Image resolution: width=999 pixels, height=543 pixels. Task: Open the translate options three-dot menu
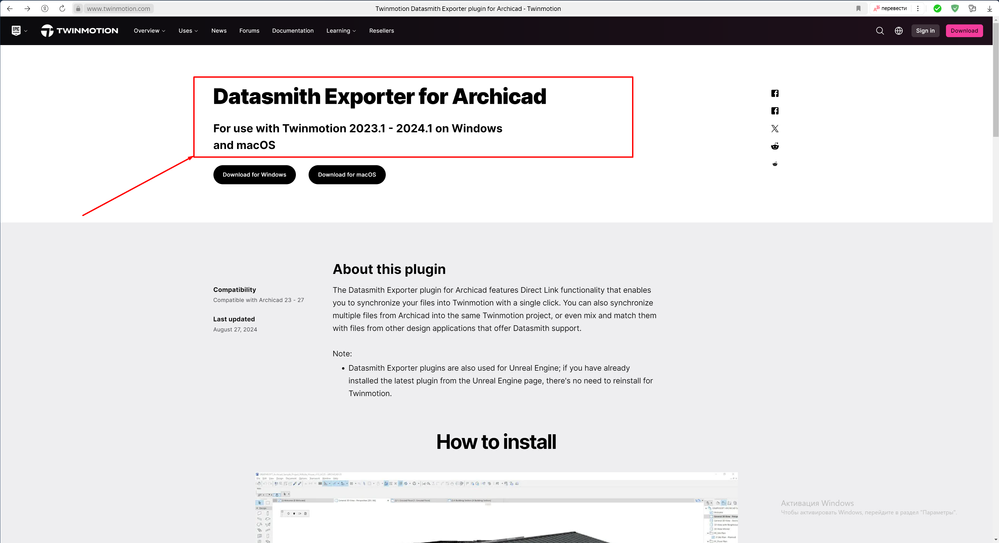[x=917, y=8]
